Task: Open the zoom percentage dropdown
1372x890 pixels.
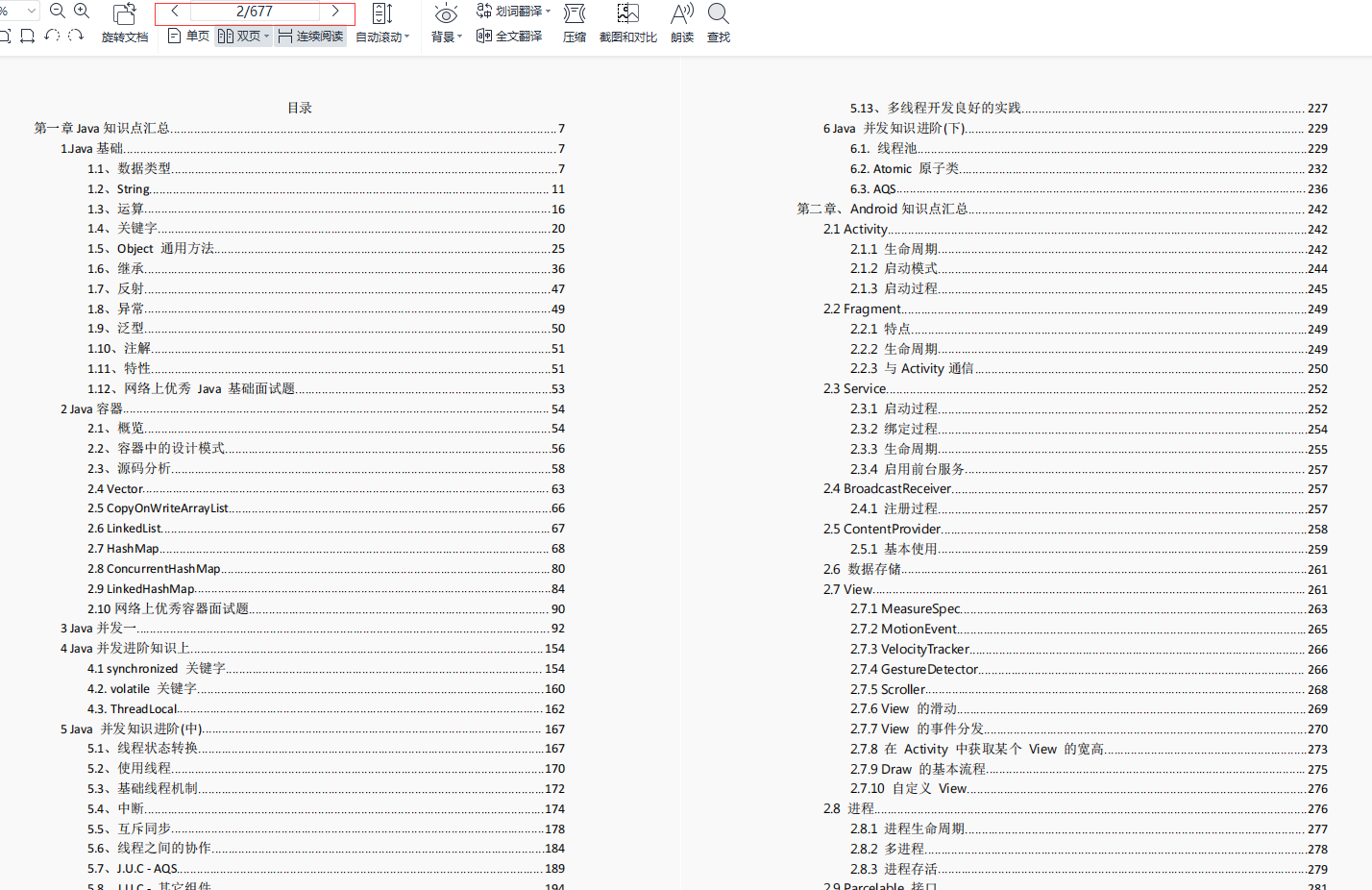Action: [x=32, y=10]
